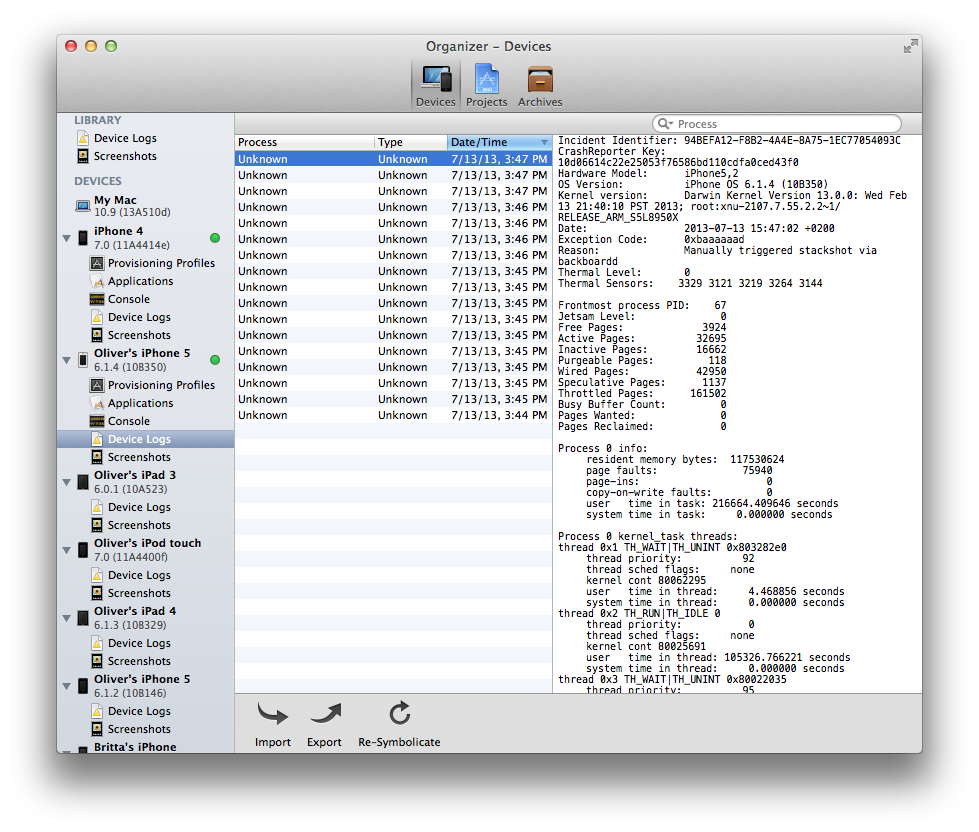Collapse Oliver's iPhone 5 6.1.4 disclosure triangle
979x832 pixels.
[x=67, y=360]
